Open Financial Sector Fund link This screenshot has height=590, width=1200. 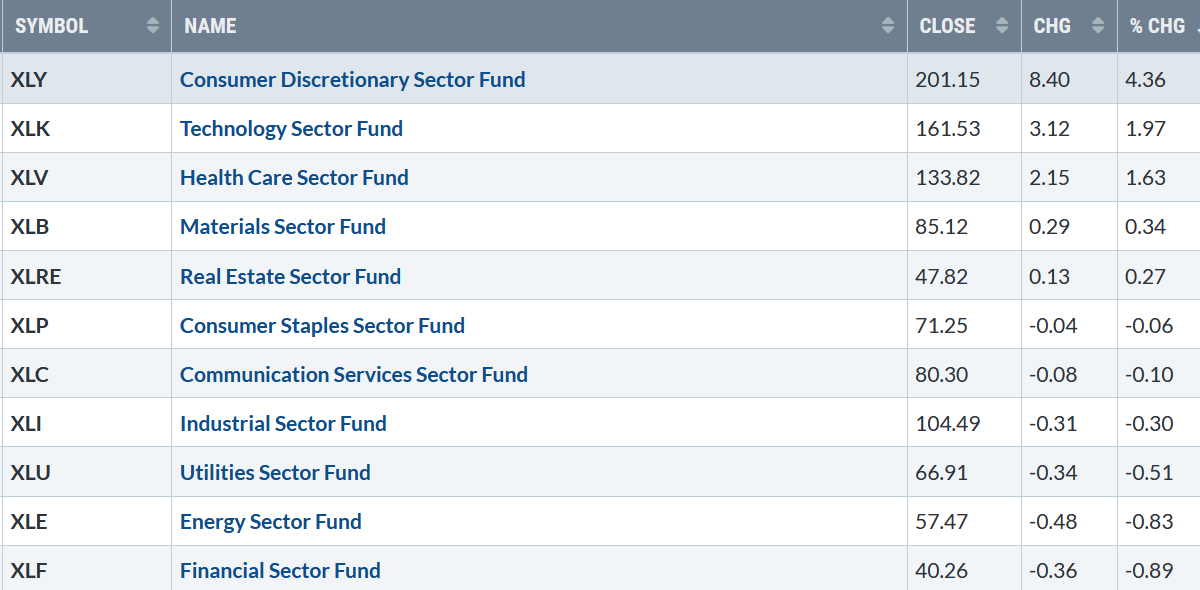click(280, 570)
